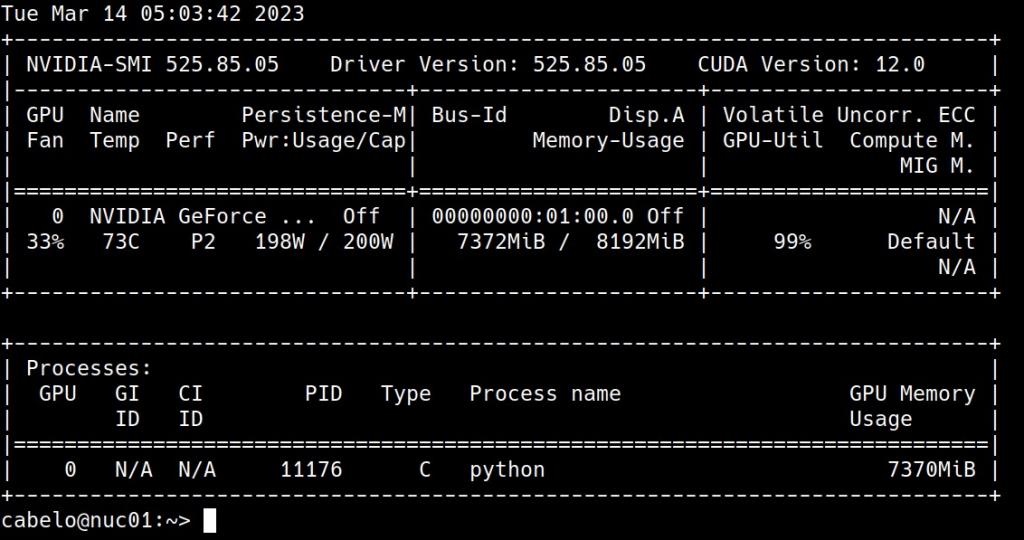1024x540 pixels.
Task: Select the Bus-Id value 00000000:01:00.0
Action: point(532,216)
